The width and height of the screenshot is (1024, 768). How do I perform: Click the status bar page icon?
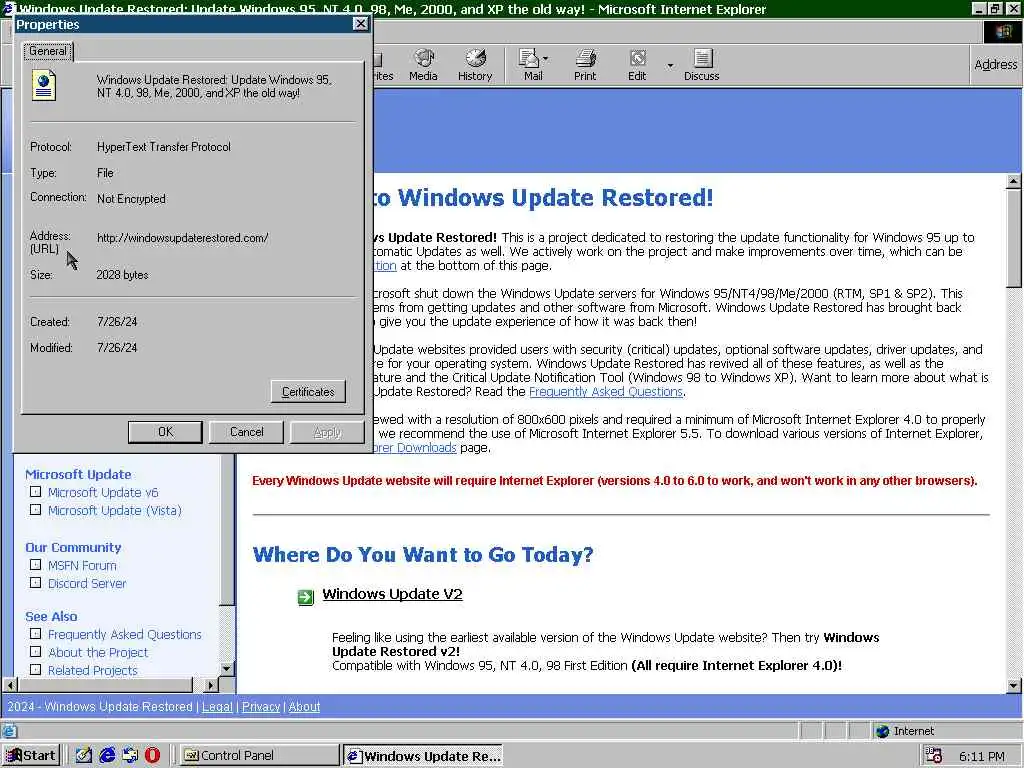[x=9, y=731]
